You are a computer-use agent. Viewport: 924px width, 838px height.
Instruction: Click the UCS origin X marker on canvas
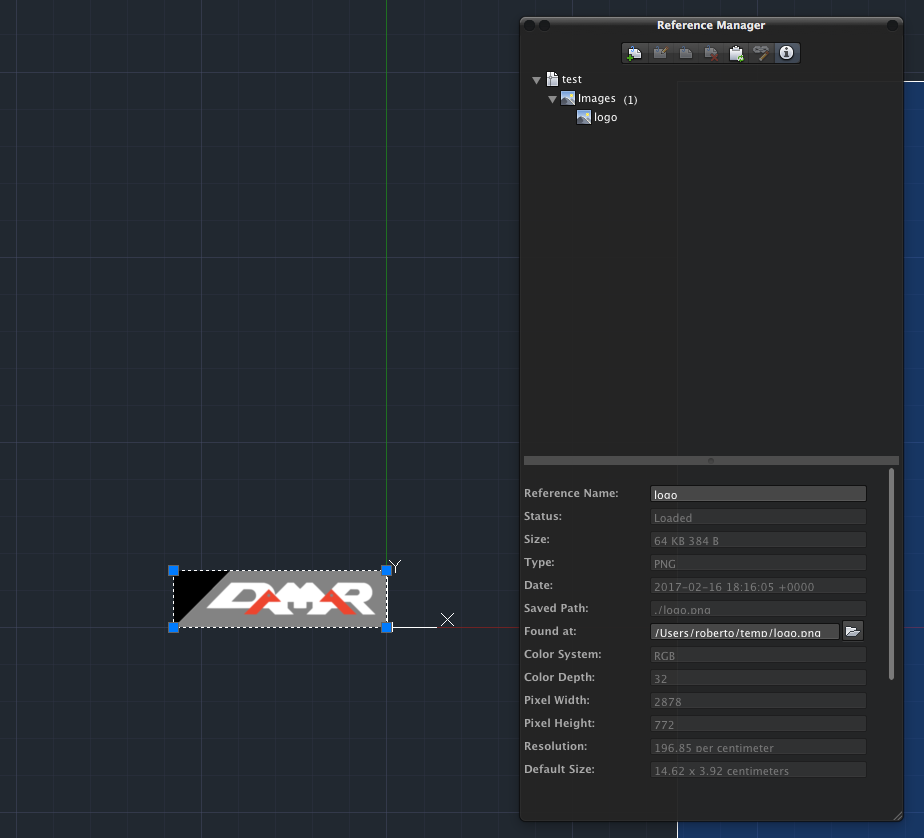pyautogui.click(x=447, y=619)
